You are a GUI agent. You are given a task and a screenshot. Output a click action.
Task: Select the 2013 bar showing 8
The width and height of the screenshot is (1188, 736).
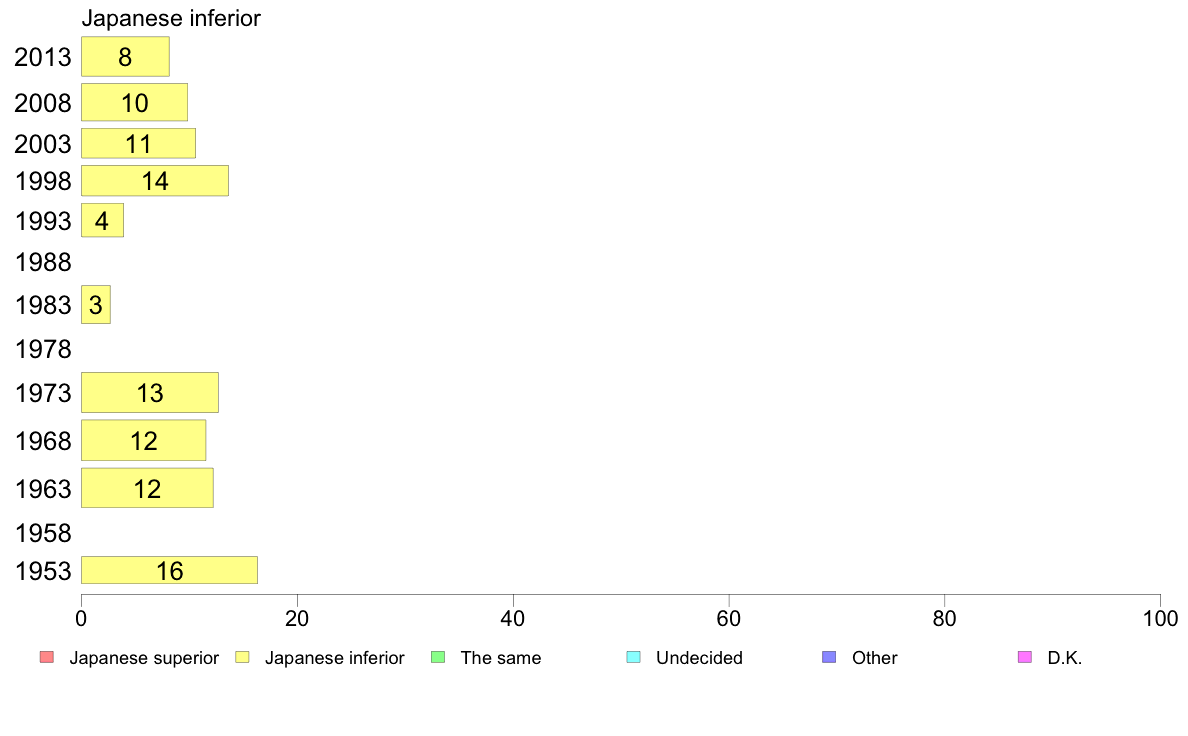pyautogui.click(x=125, y=57)
